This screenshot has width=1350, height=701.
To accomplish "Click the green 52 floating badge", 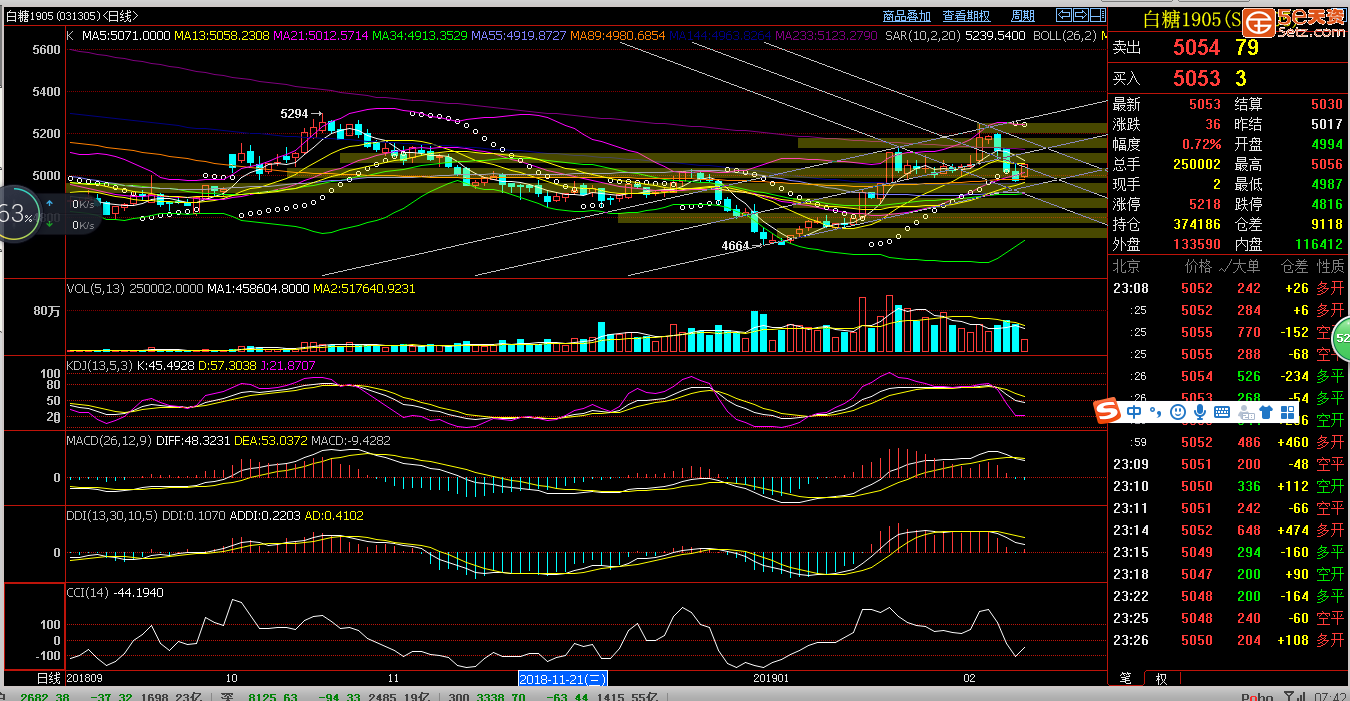I will tap(1341, 339).
